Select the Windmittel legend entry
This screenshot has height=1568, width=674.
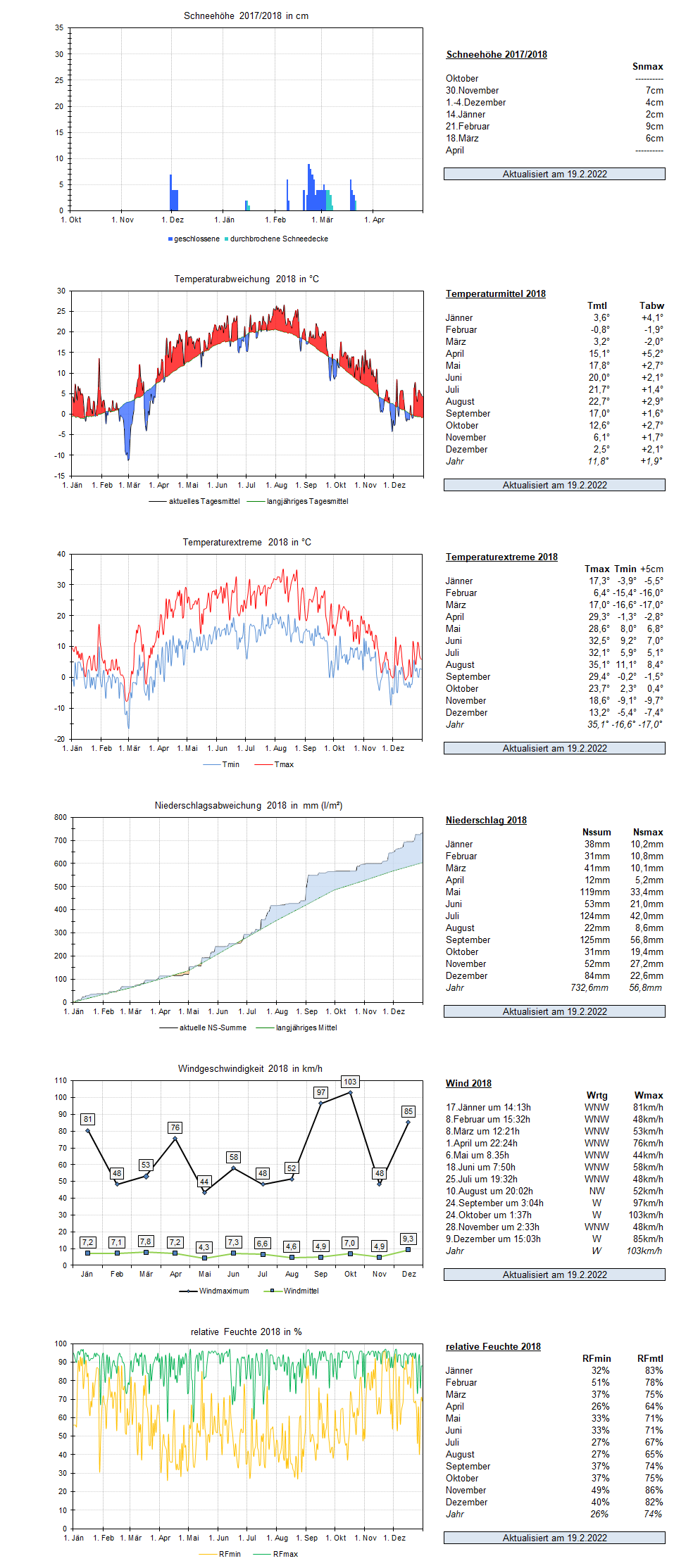tap(291, 1291)
